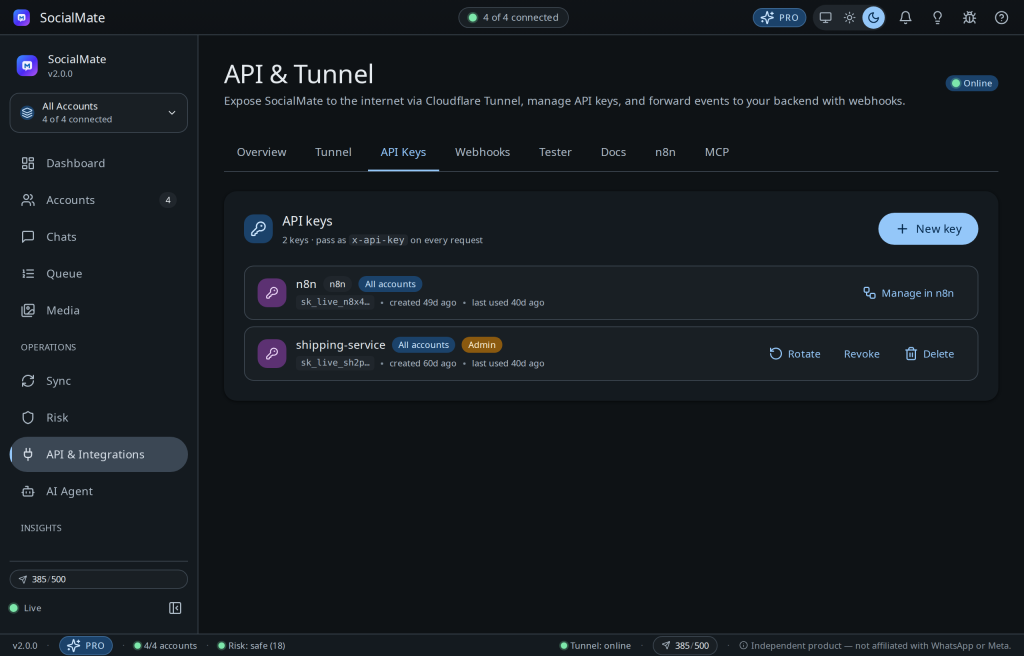Screen dimensions: 1024x656
Task: Click 'Risk: safe (18)' in the status bar
Action: tap(251, 646)
